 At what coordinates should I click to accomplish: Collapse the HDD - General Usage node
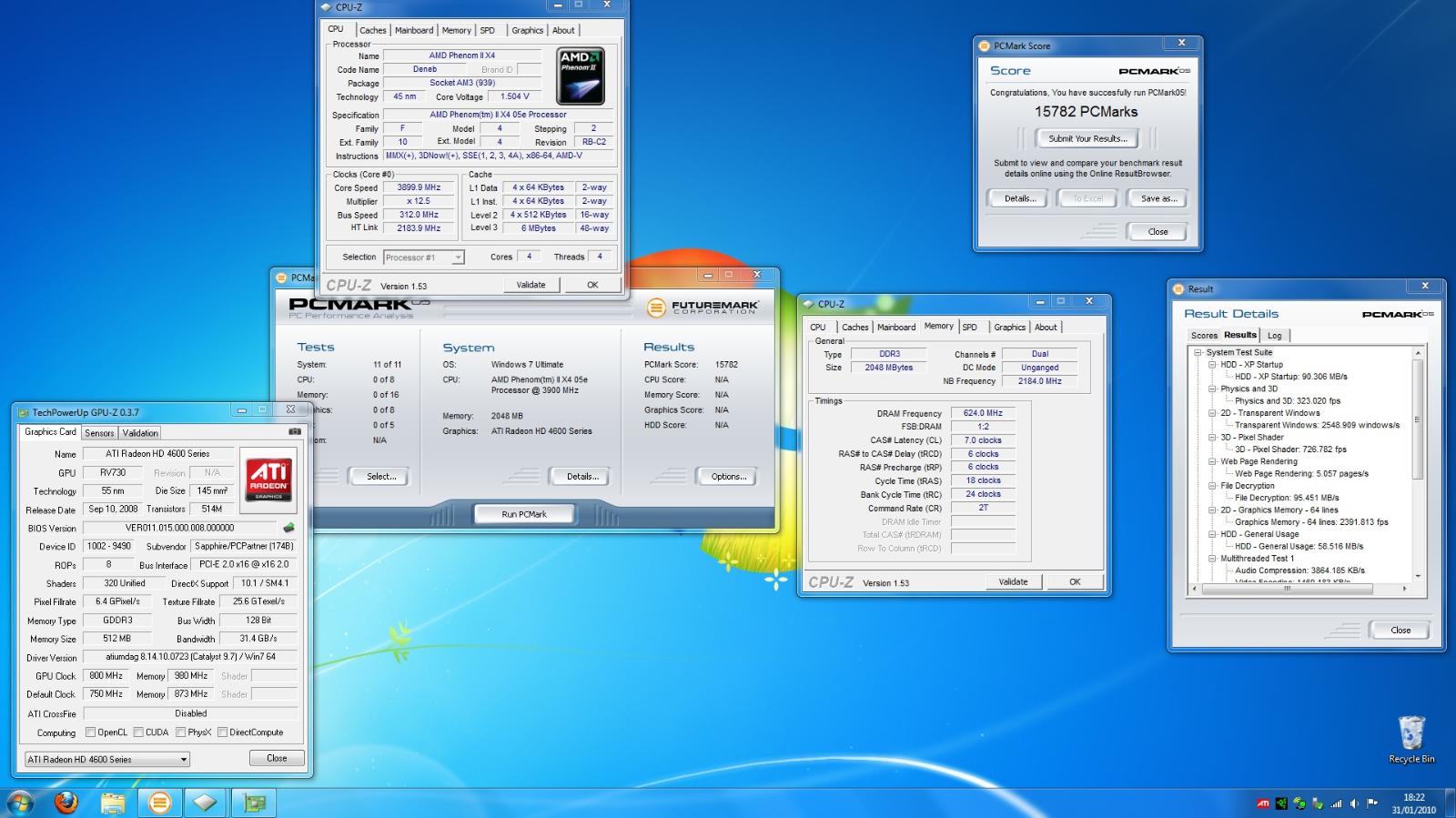tap(1213, 534)
